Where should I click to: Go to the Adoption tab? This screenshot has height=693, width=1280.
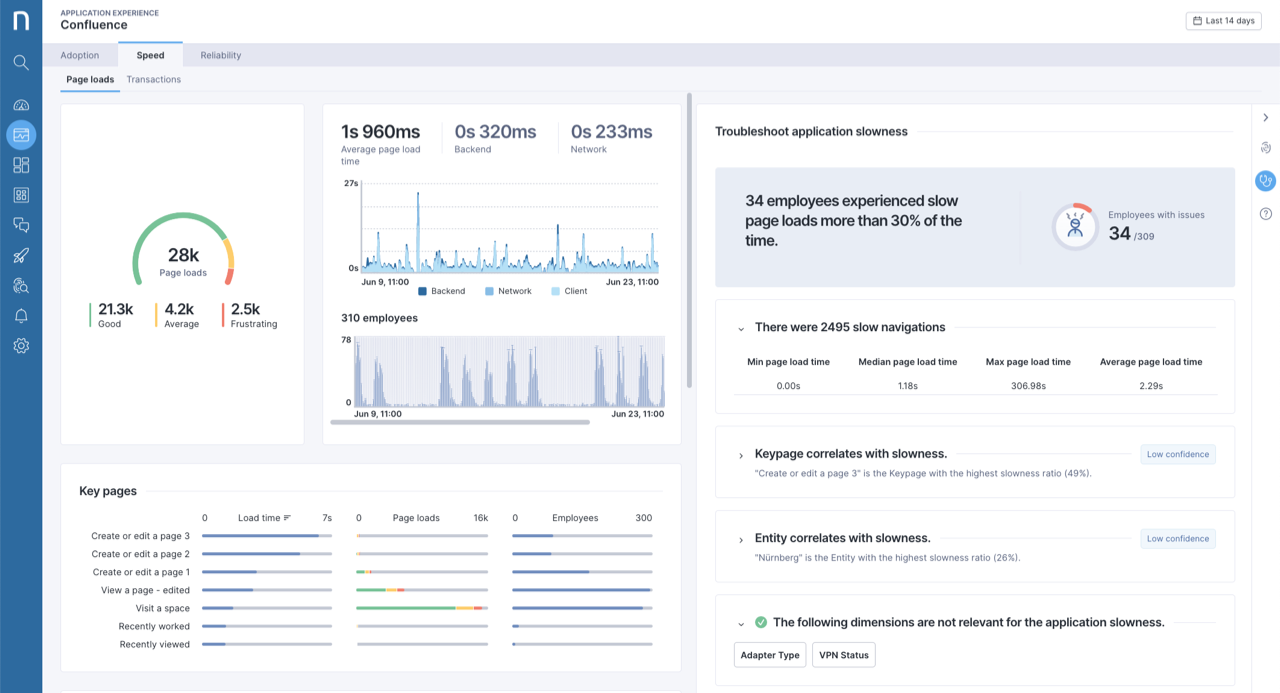[x=80, y=56]
